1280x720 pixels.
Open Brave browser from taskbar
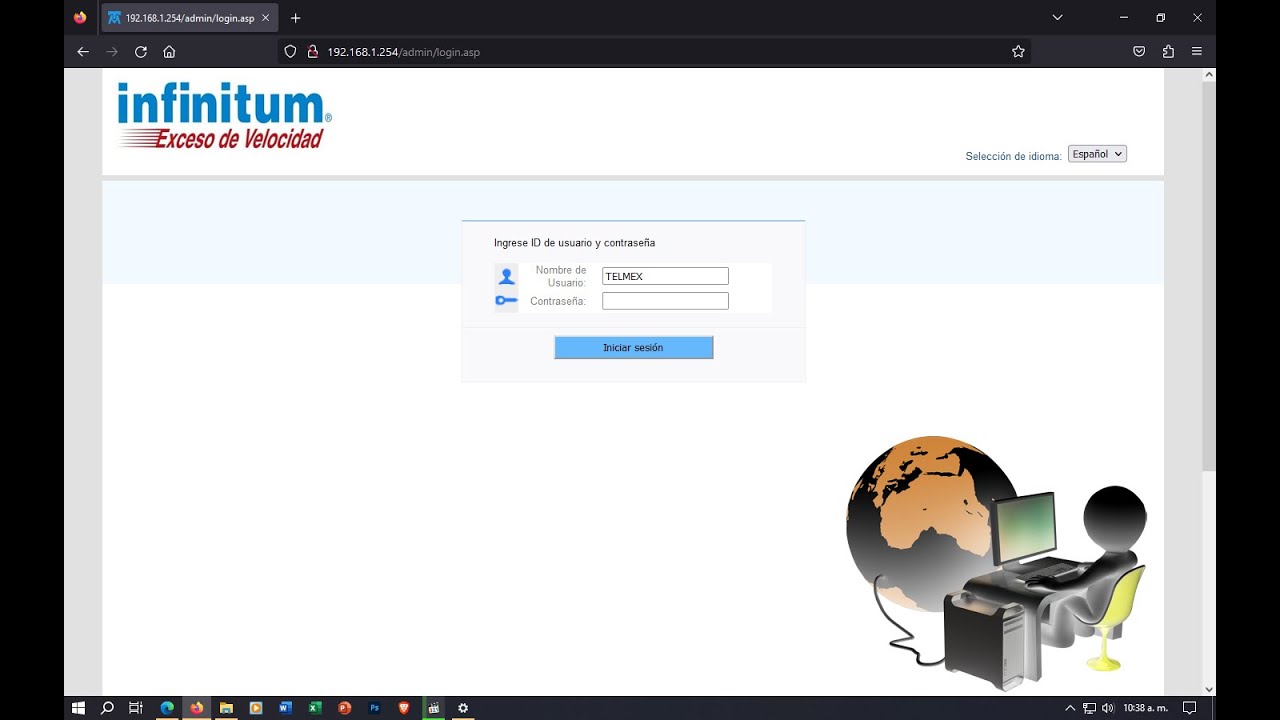[x=404, y=708]
